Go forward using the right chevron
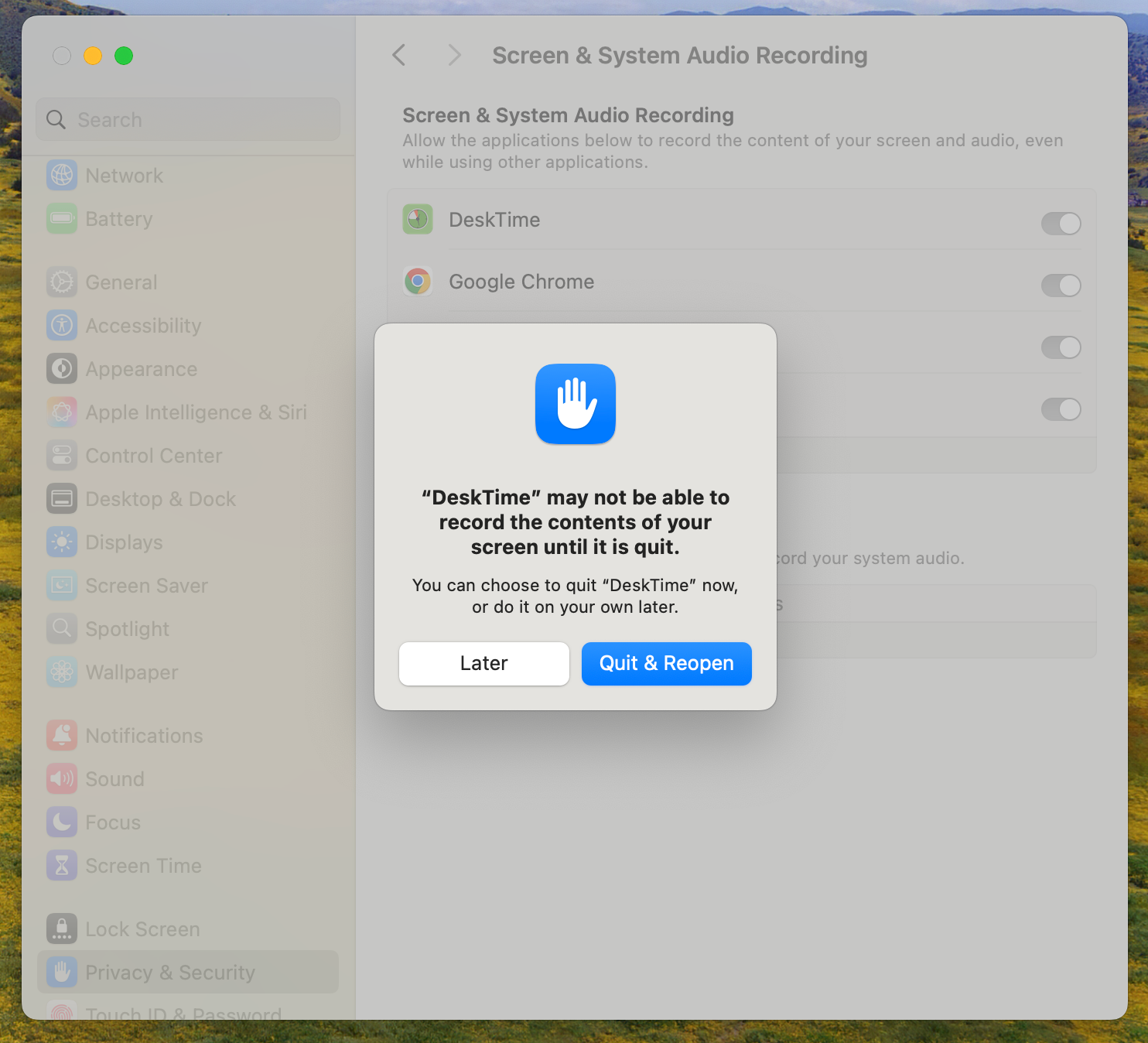 click(x=454, y=56)
